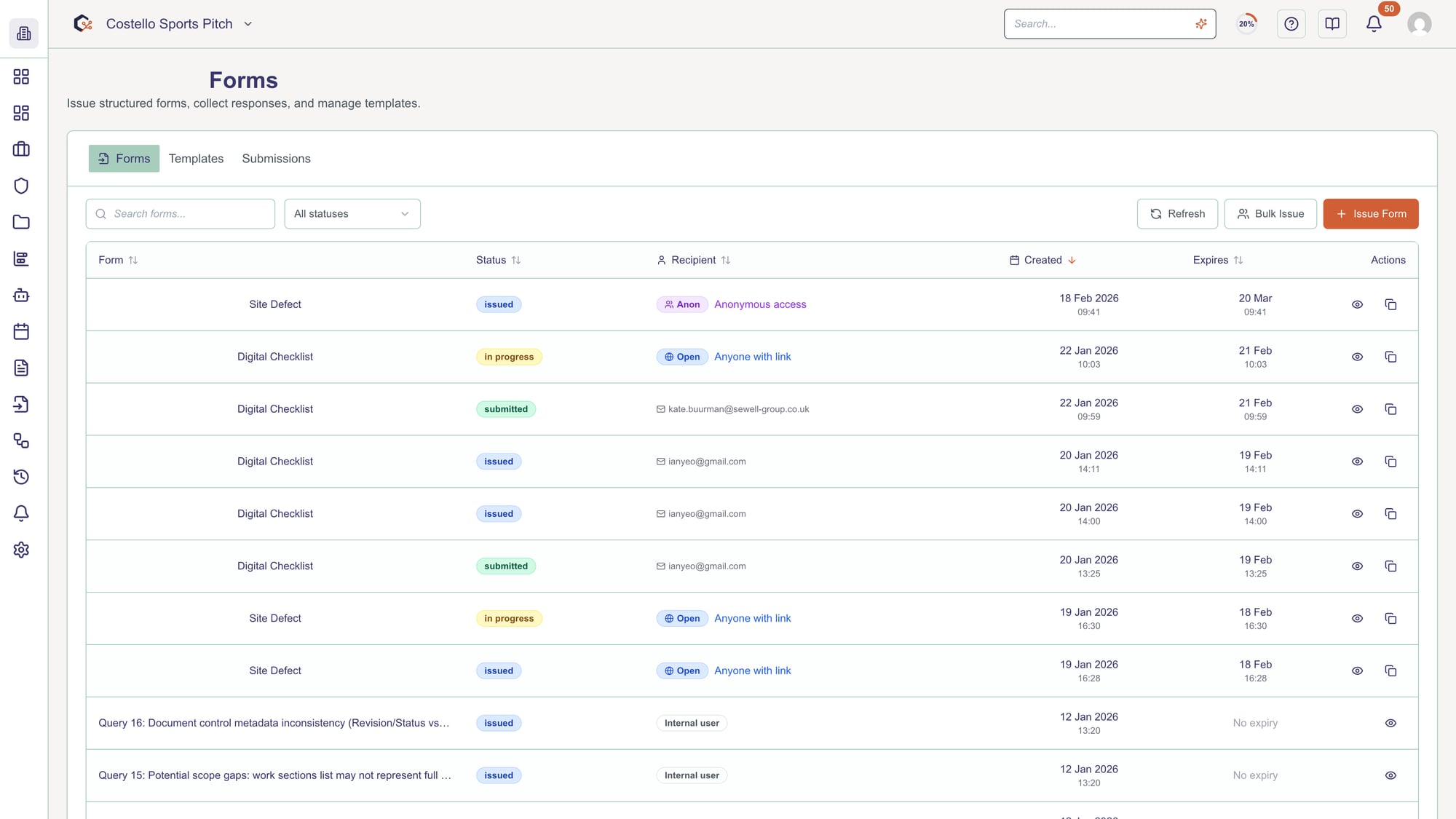
Task: Open the Submissions tab
Action: click(x=276, y=158)
